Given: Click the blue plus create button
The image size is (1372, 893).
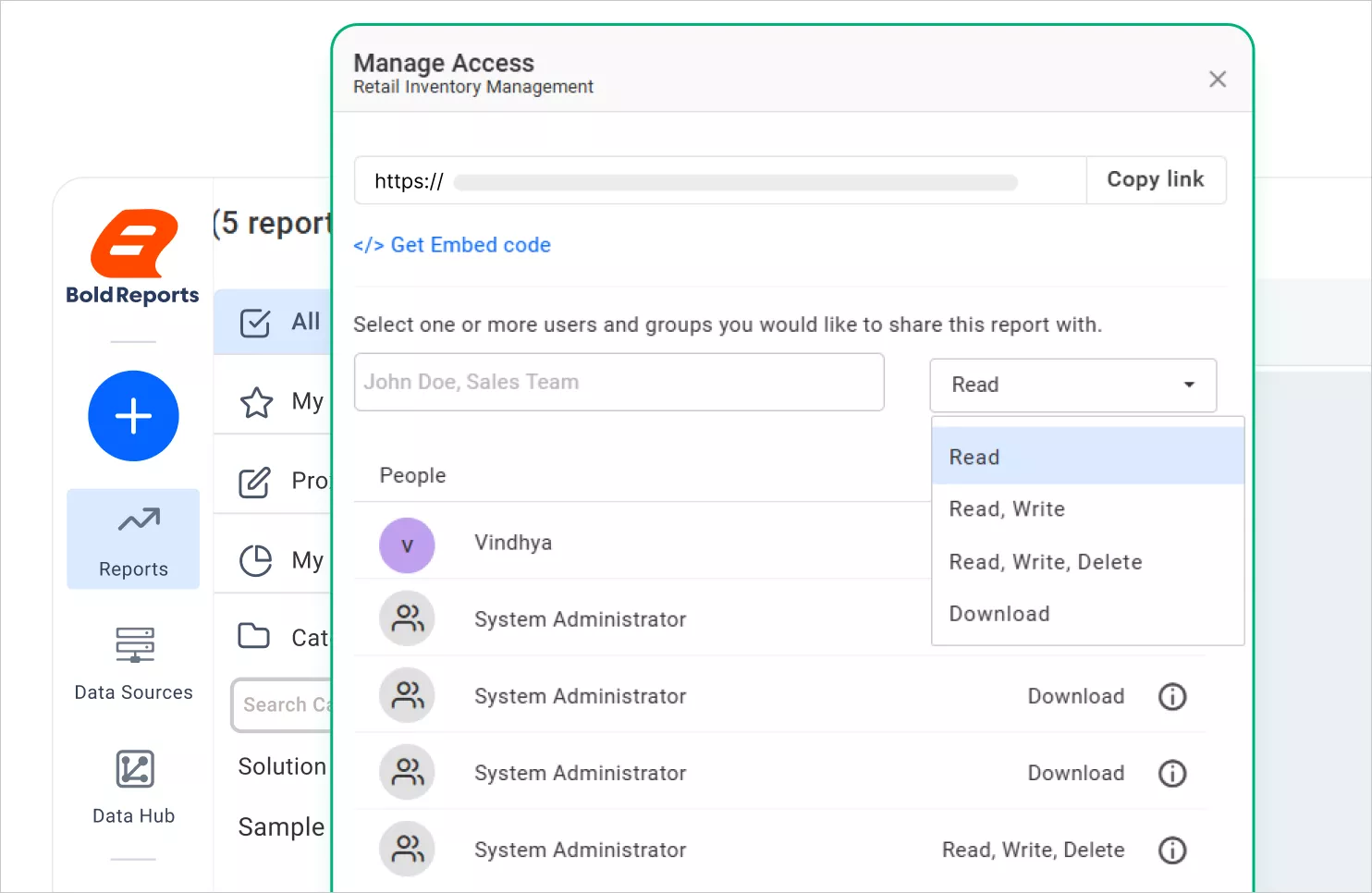Looking at the screenshot, I should tap(133, 416).
